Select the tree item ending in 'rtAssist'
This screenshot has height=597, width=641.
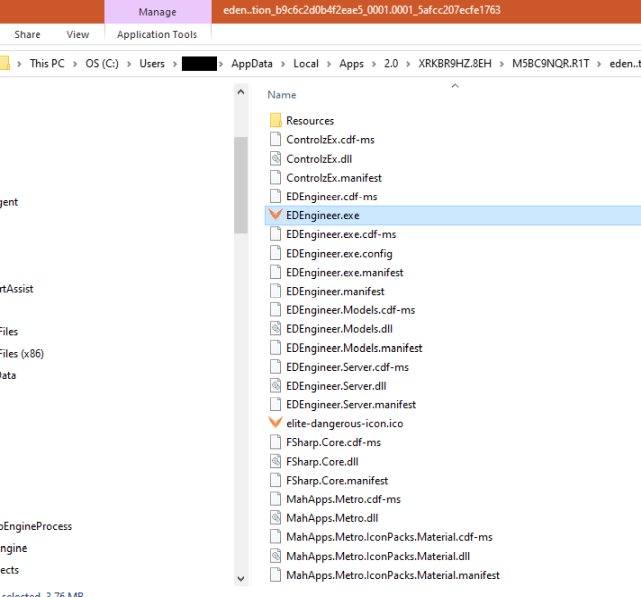16,289
